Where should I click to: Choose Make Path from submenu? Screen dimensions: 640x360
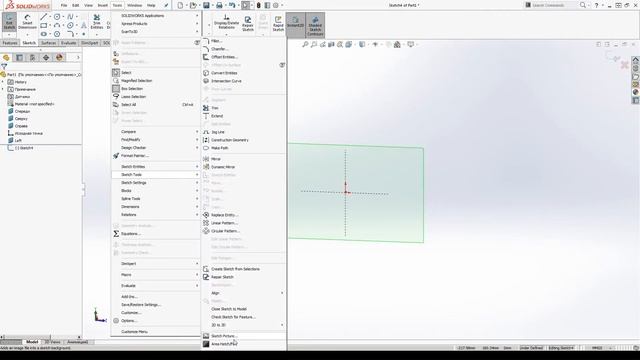coord(244,148)
